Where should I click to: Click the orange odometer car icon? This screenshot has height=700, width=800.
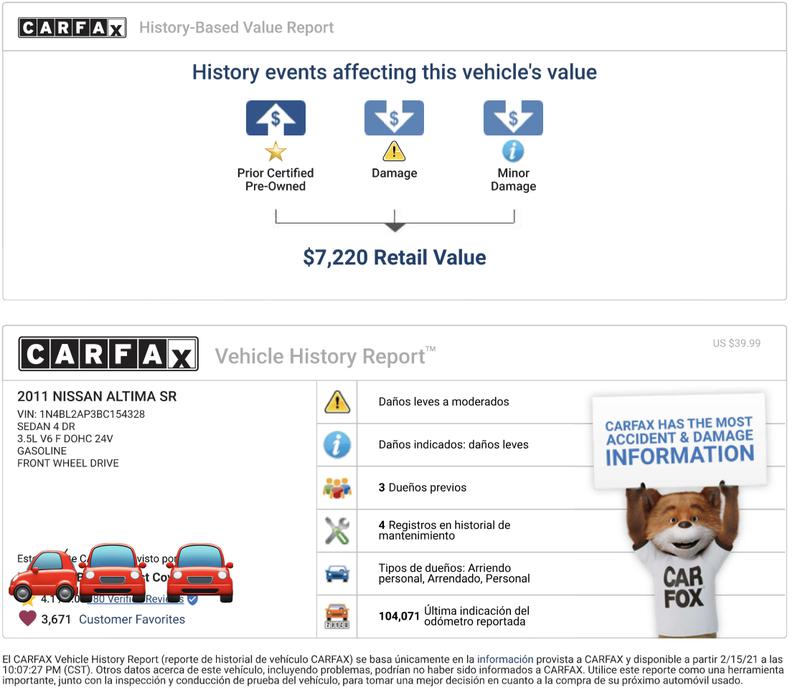click(x=338, y=616)
